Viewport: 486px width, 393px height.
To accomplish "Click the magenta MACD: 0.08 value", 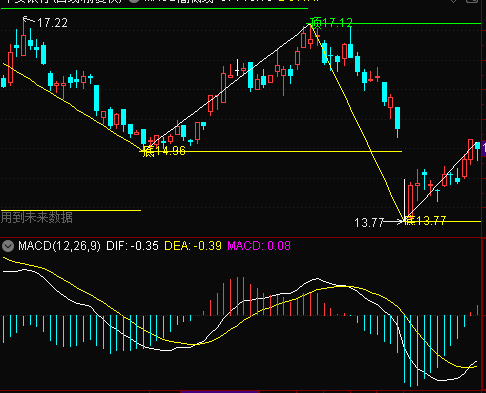I will pos(259,246).
